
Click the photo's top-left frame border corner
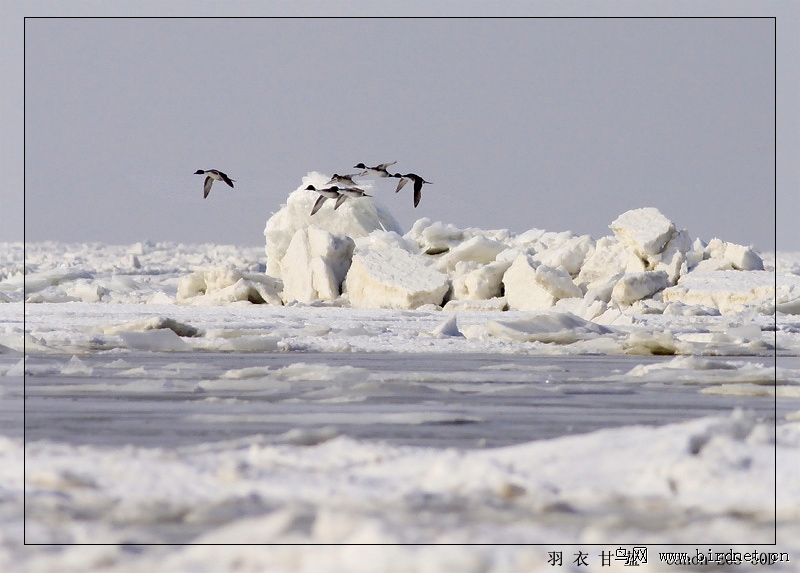tap(25, 18)
